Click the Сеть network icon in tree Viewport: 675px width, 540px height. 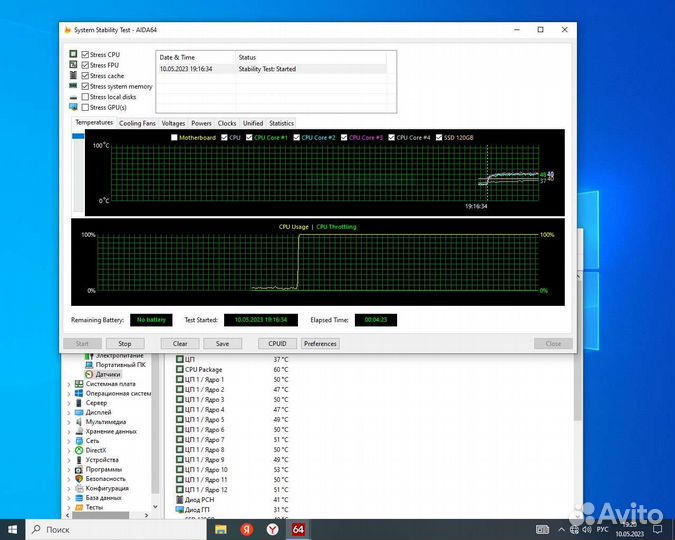point(79,440)
